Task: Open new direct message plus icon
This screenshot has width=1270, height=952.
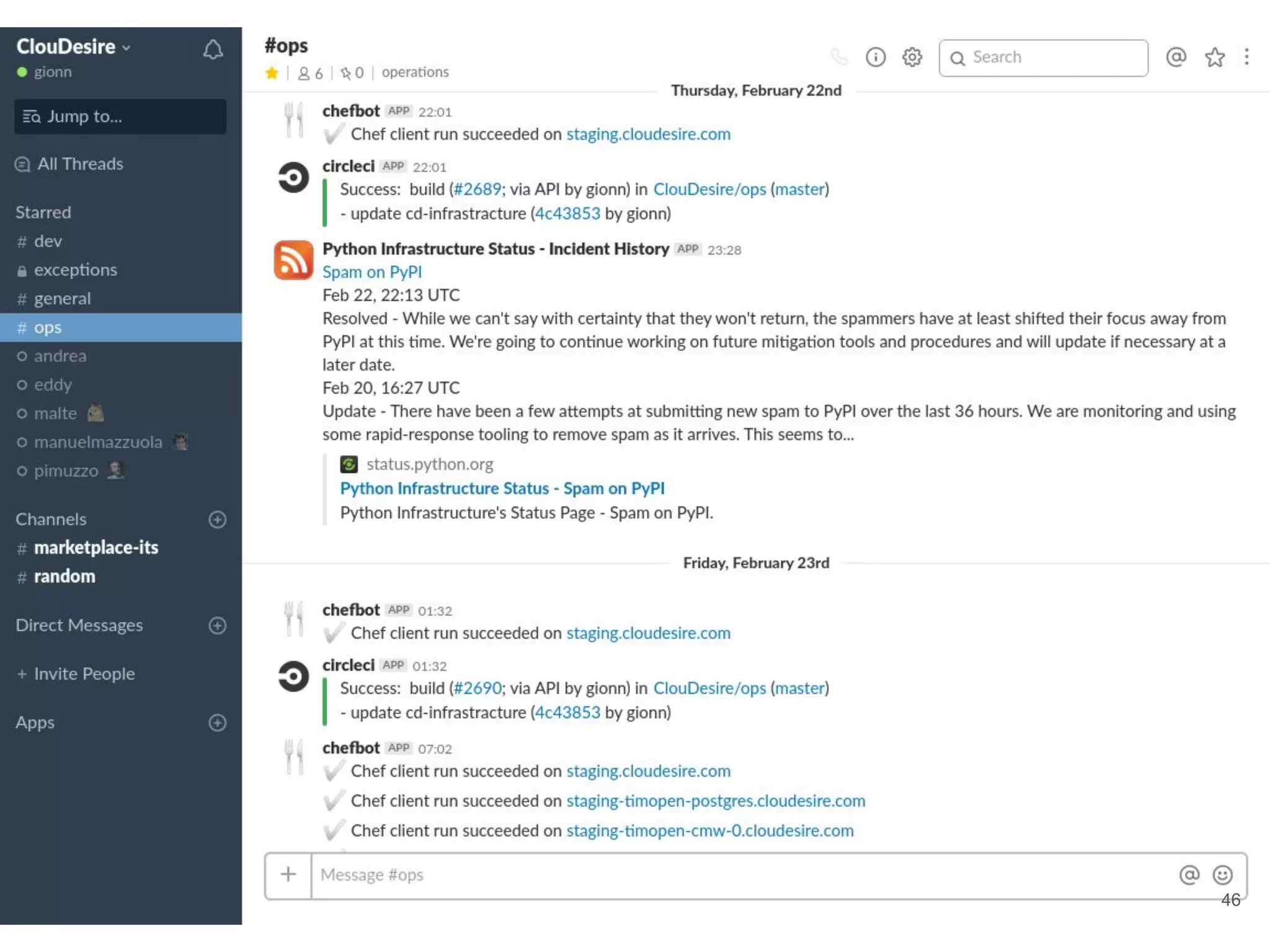Action: [x=217, y=625]
